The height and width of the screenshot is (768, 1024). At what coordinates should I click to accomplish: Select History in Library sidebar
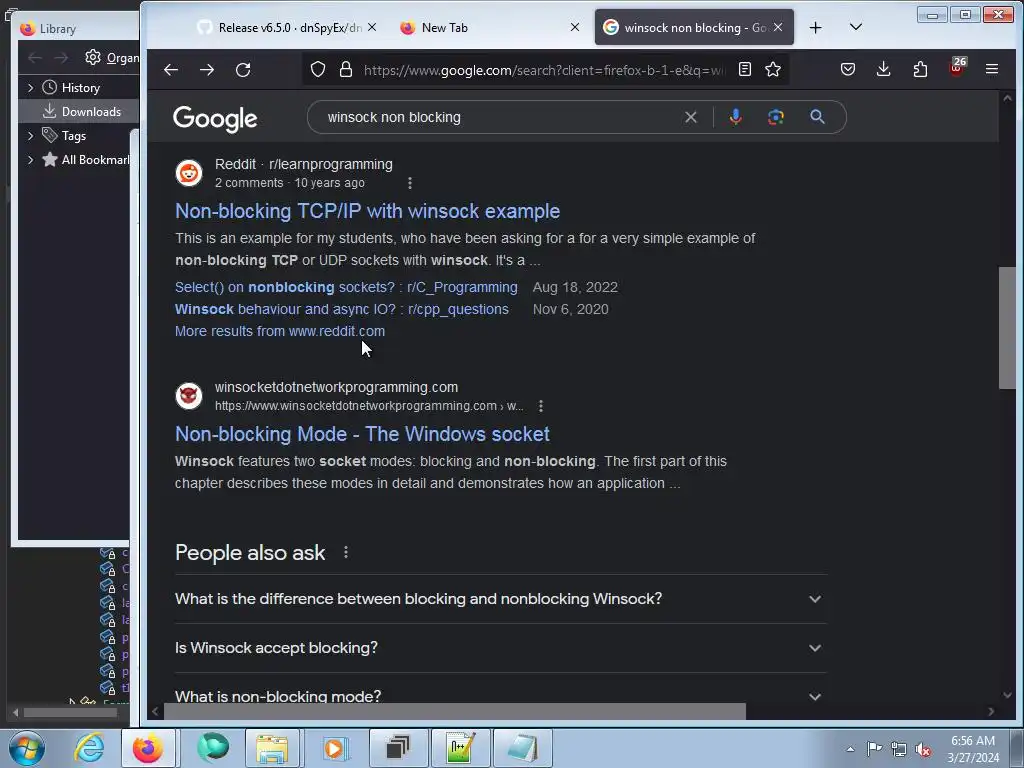coord(80,88)
